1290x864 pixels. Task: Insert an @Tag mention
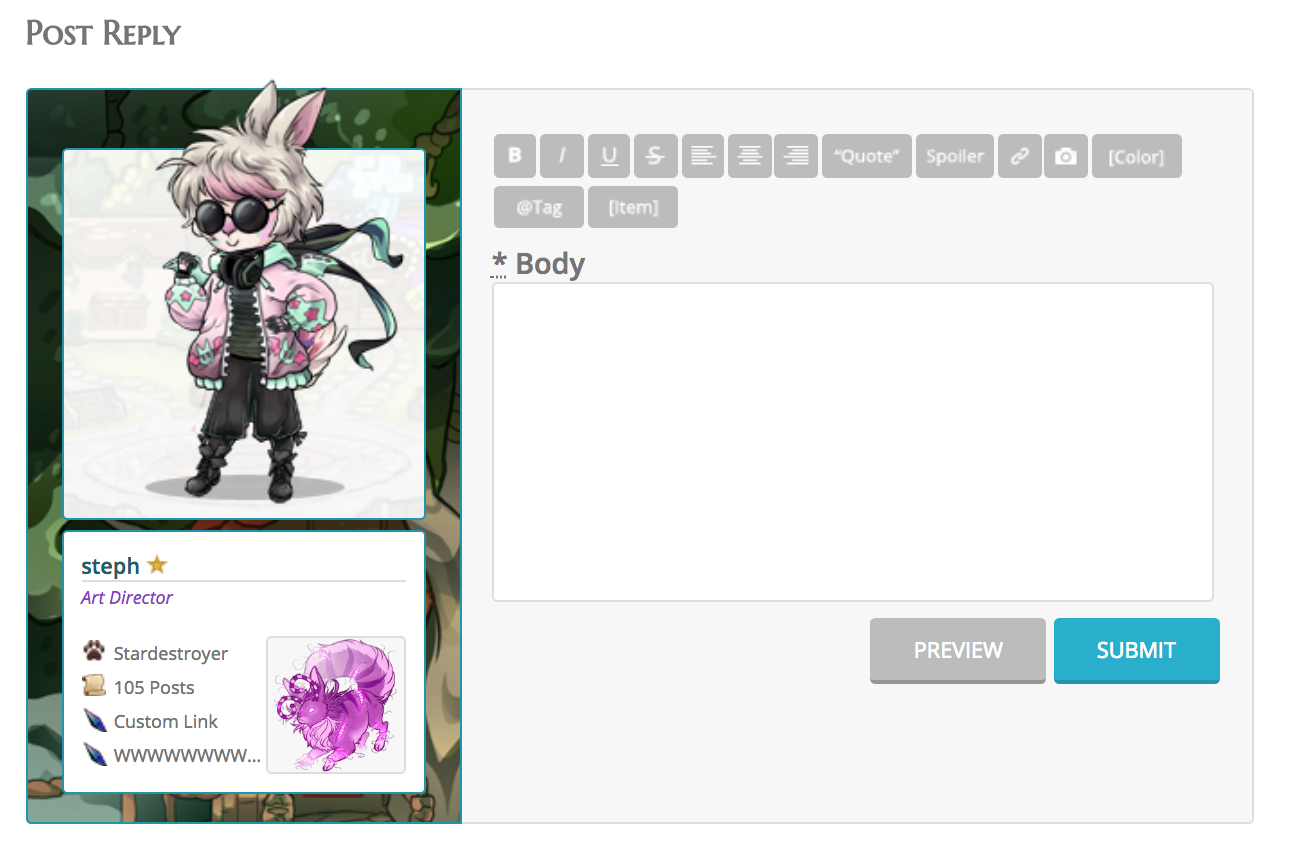click(539, 207)
